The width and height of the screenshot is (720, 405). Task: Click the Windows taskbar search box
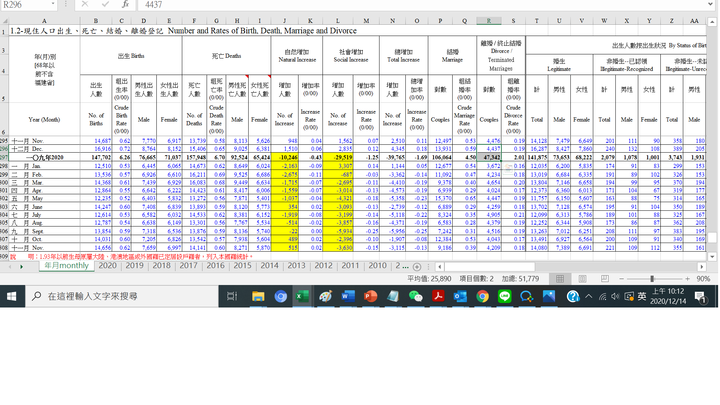(x=122, y=297)
